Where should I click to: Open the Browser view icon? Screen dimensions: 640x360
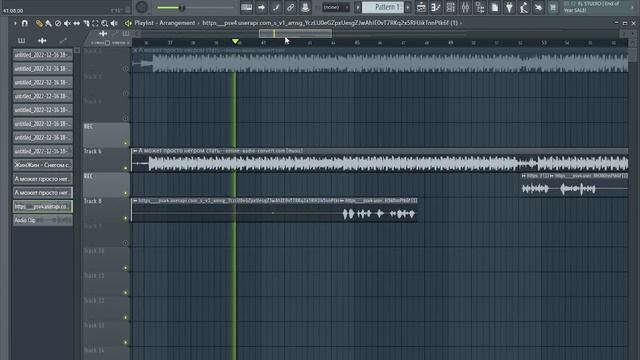480,7
